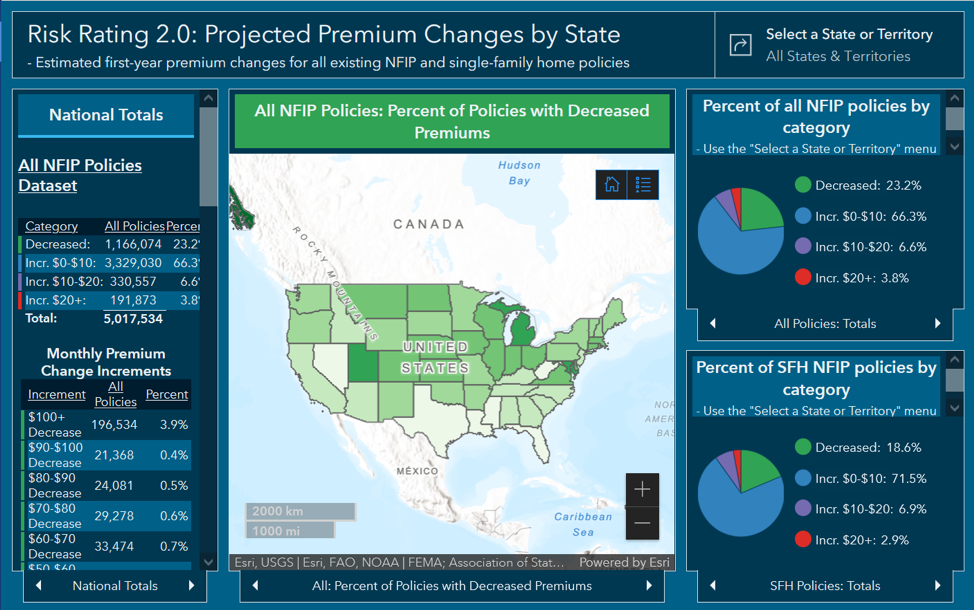Show next map after Decreased Premiums
The width and height of the screenshot is (974, 610).
(649, 585)
